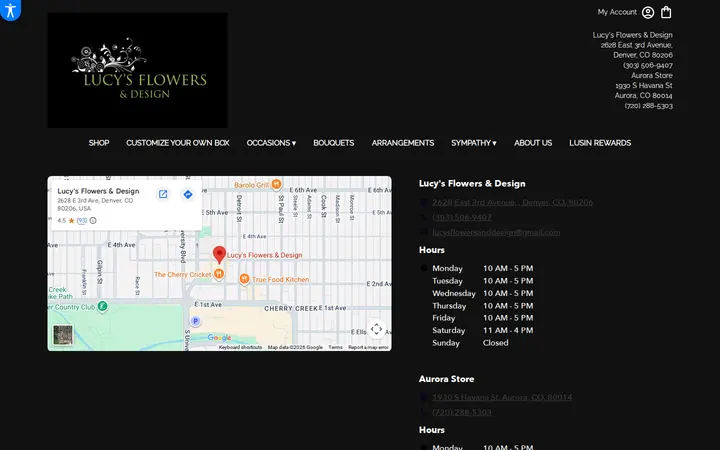This screenshot has width=720, height=450.
Task: Open CUSTOMIZE YOUR OWN BOX page
Action: click(178, 143)
